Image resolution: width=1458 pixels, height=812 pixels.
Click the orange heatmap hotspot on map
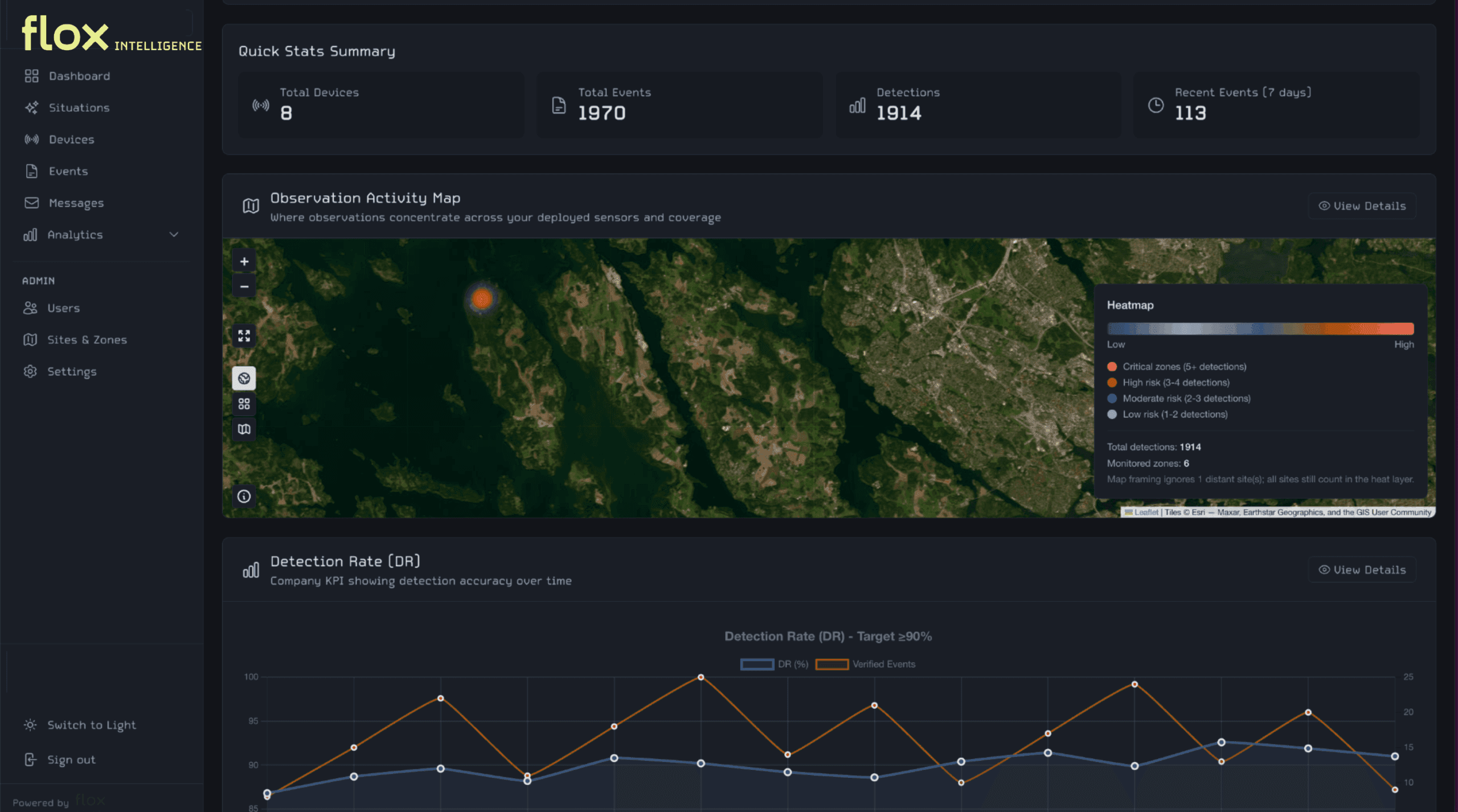(x=482, y=298)
